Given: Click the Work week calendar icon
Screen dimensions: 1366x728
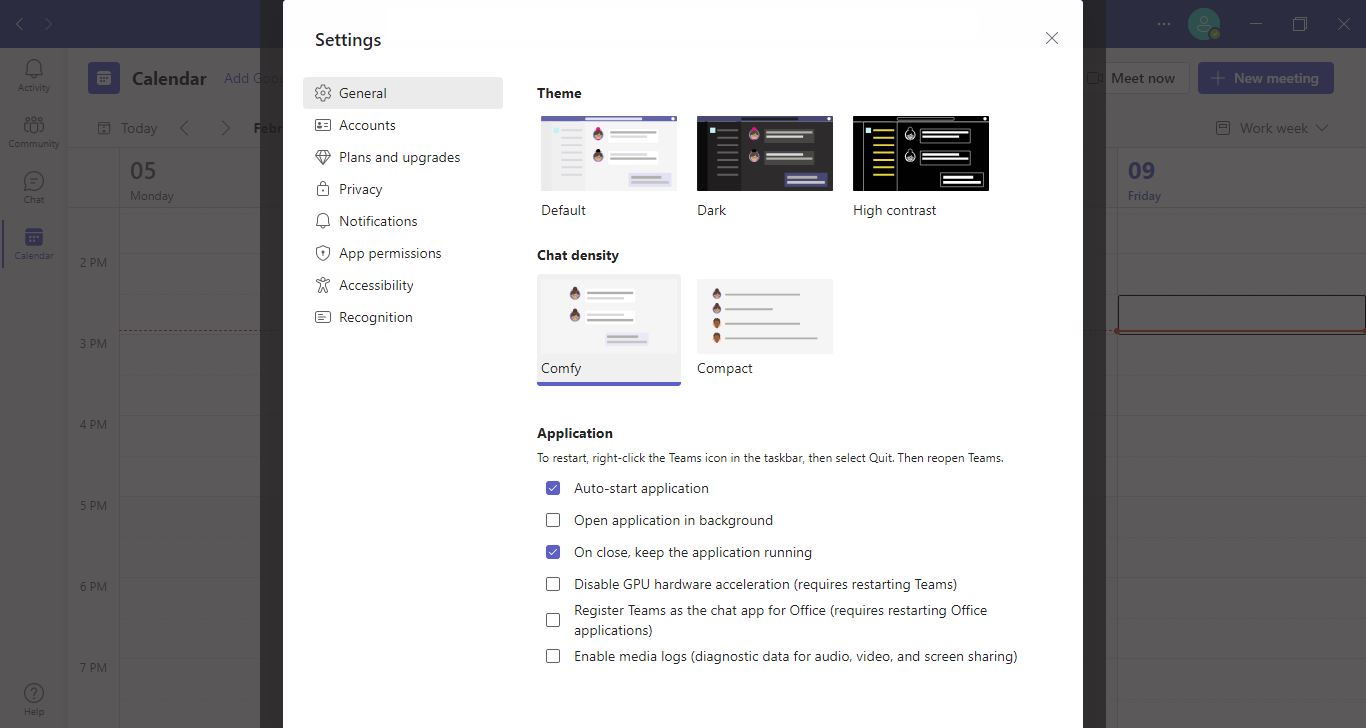Looking at the screenshot, I should click(x=1222, y=128).
